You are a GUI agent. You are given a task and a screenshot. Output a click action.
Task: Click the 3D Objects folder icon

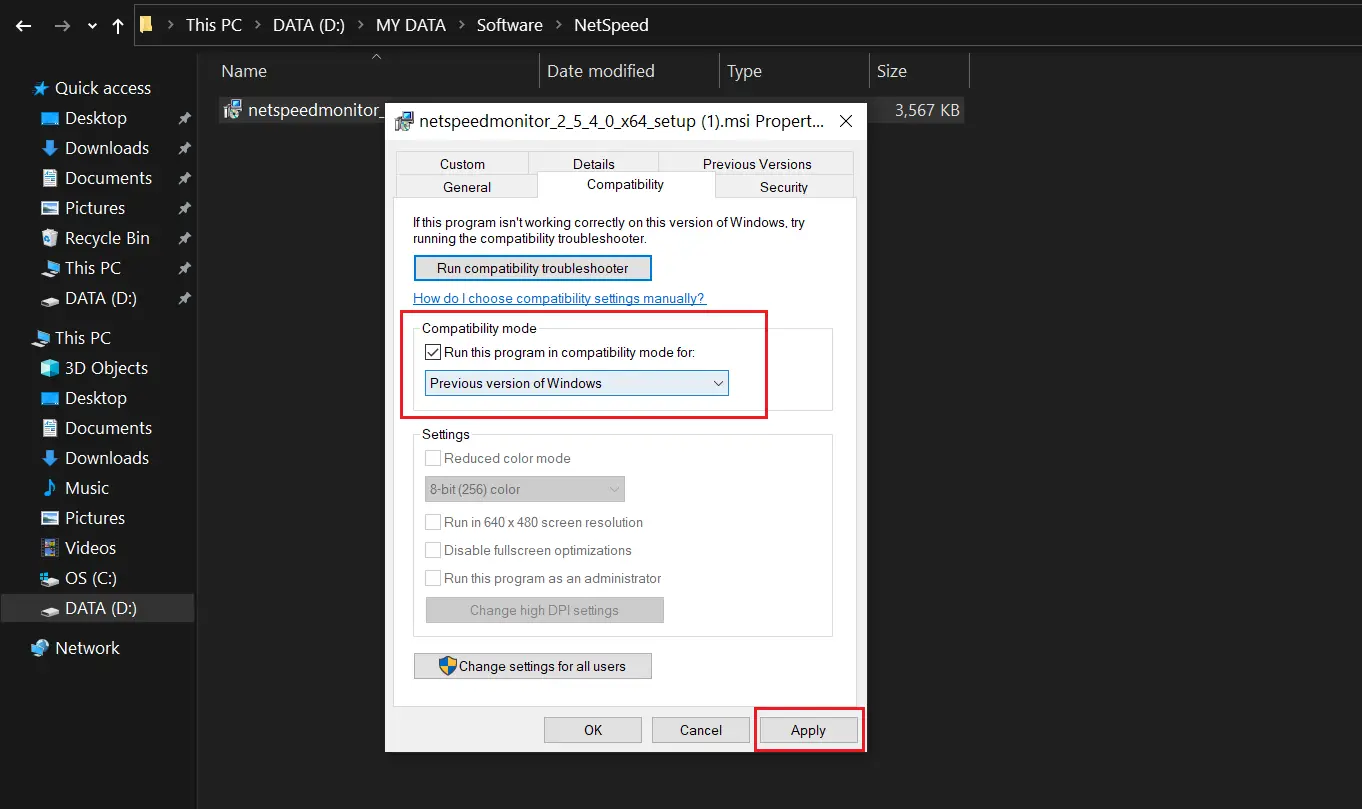pyautogui.click(x=49, y=368)
